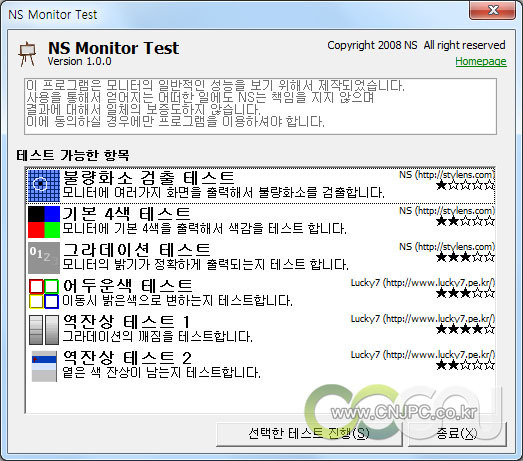
Task: Select the 기본 4색 테스트 color squares icon
Action: pyautogui.click(x=44, y=222)
